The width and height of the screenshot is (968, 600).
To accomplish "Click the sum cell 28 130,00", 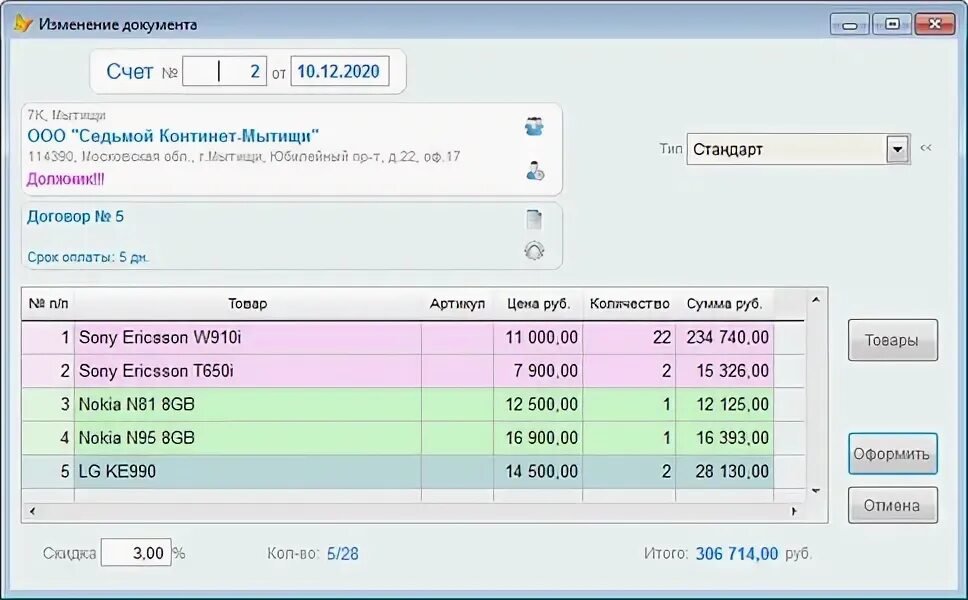I will (x=725, y=472).
